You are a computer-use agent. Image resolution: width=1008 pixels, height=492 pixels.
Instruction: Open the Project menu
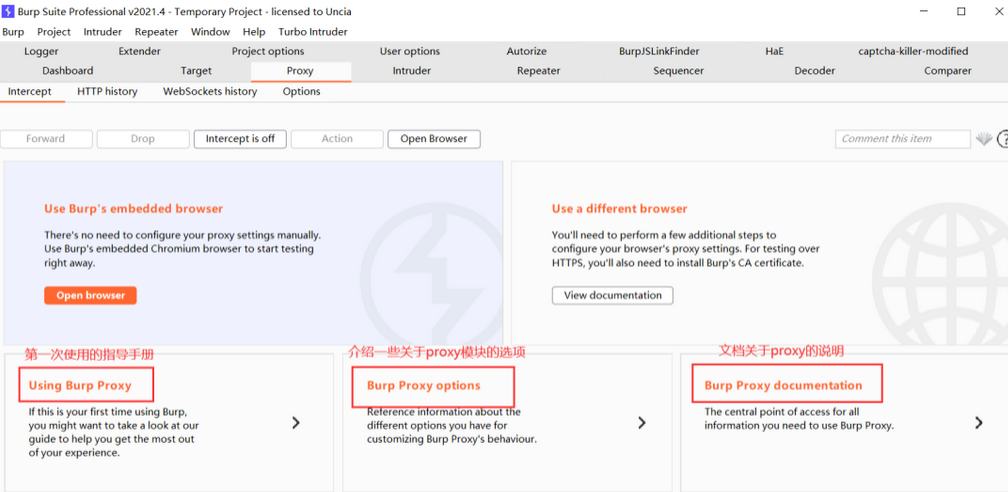tap(54, 32)
